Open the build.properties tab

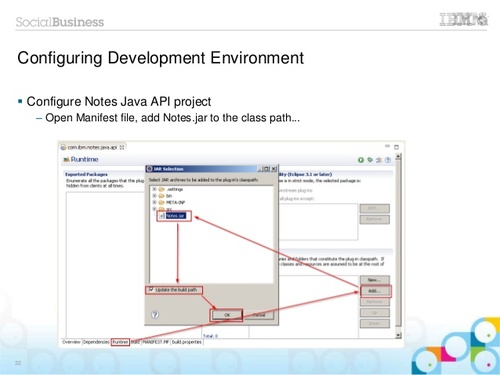coord(187,342)
